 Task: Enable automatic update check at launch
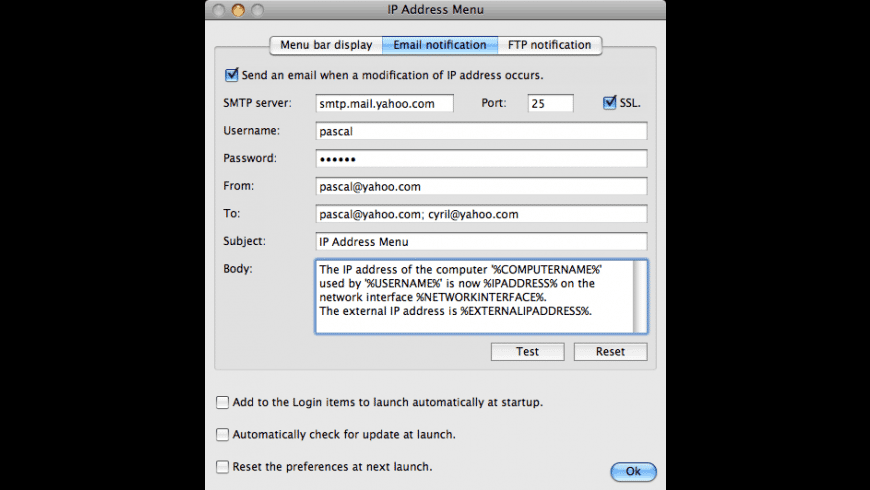tap(222, 435)
